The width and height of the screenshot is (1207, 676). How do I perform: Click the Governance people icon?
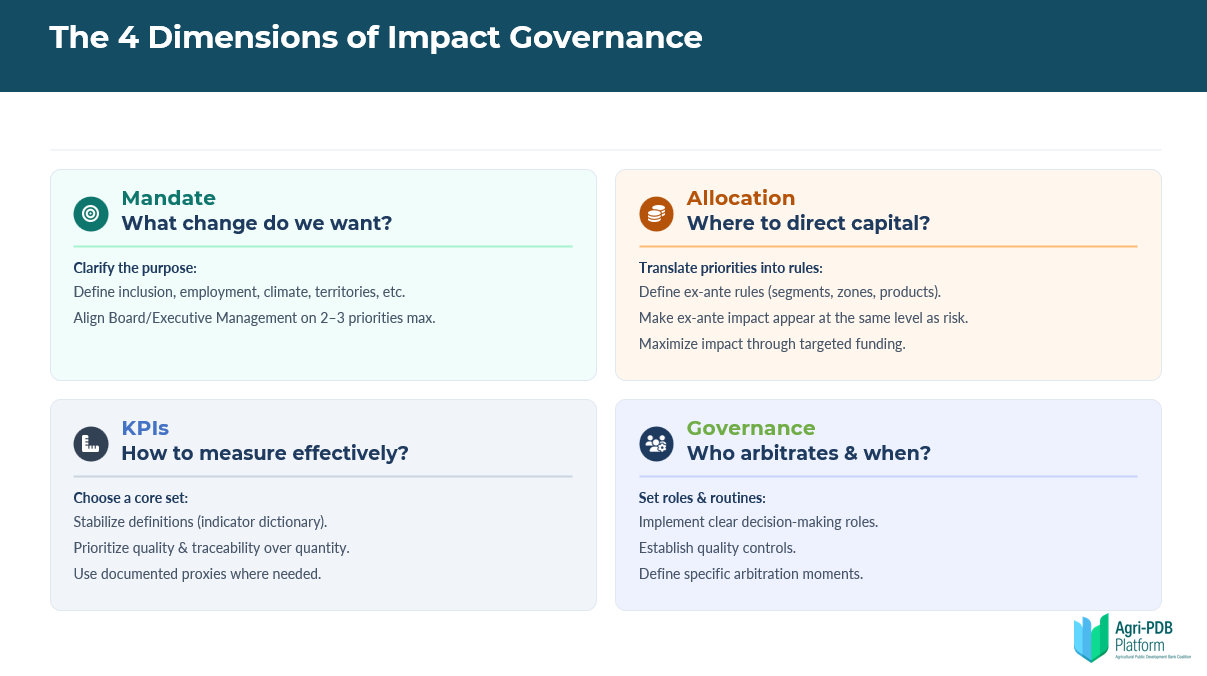(x=656, y=443)
